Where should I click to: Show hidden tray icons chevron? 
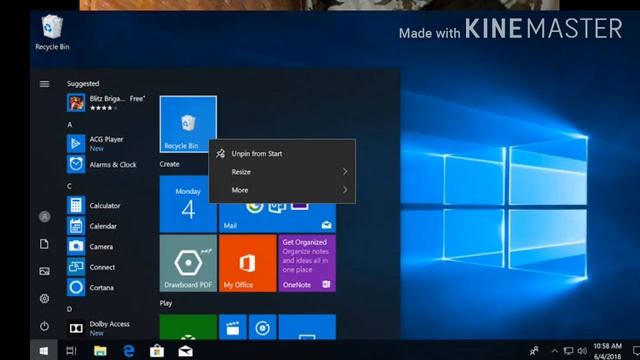554,351
